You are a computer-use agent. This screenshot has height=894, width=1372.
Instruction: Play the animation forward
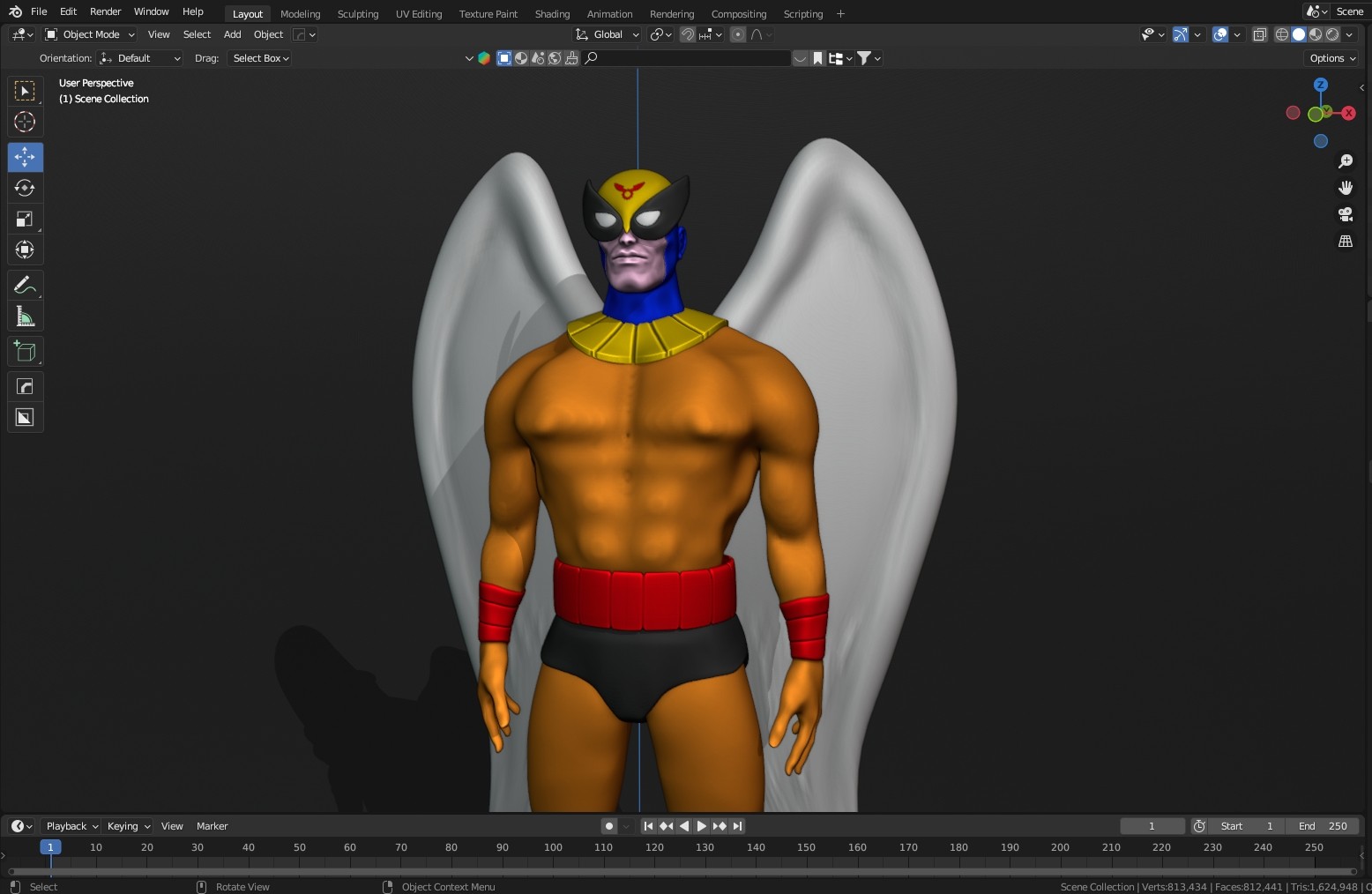[x=702, y=826]
